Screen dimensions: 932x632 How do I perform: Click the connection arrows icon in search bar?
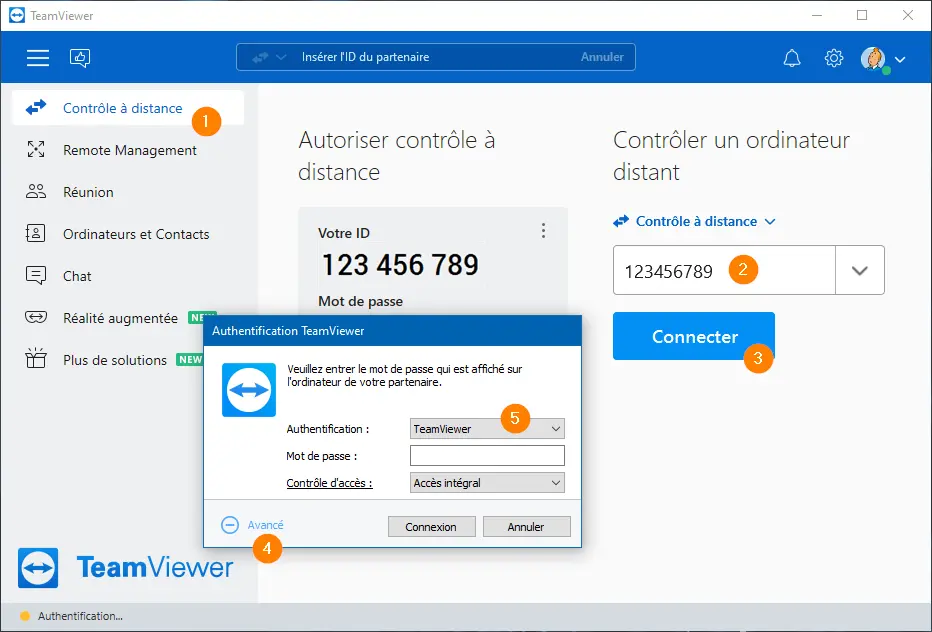tap(260, 58)
